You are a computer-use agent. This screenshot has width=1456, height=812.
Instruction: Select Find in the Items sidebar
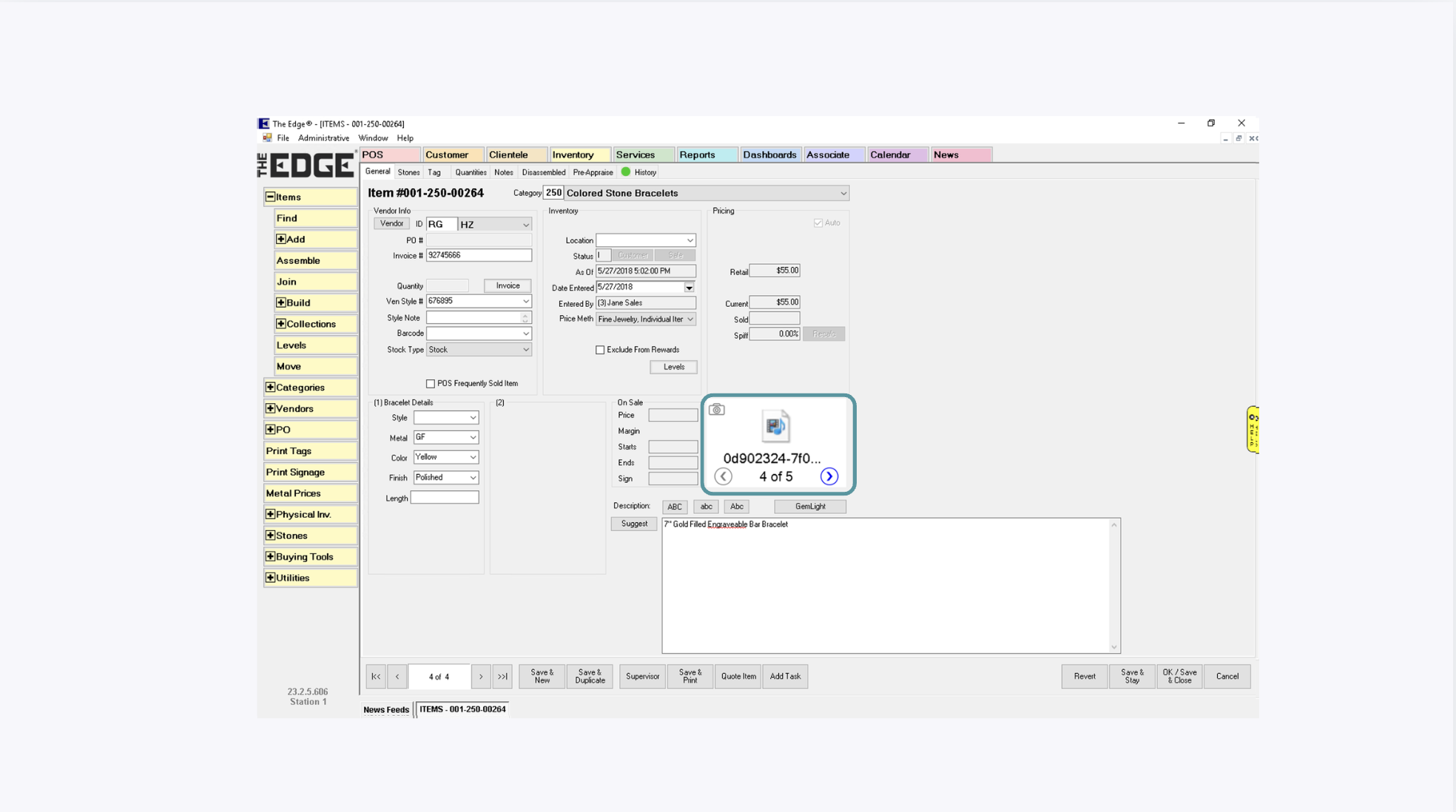(x=315, y=218)
